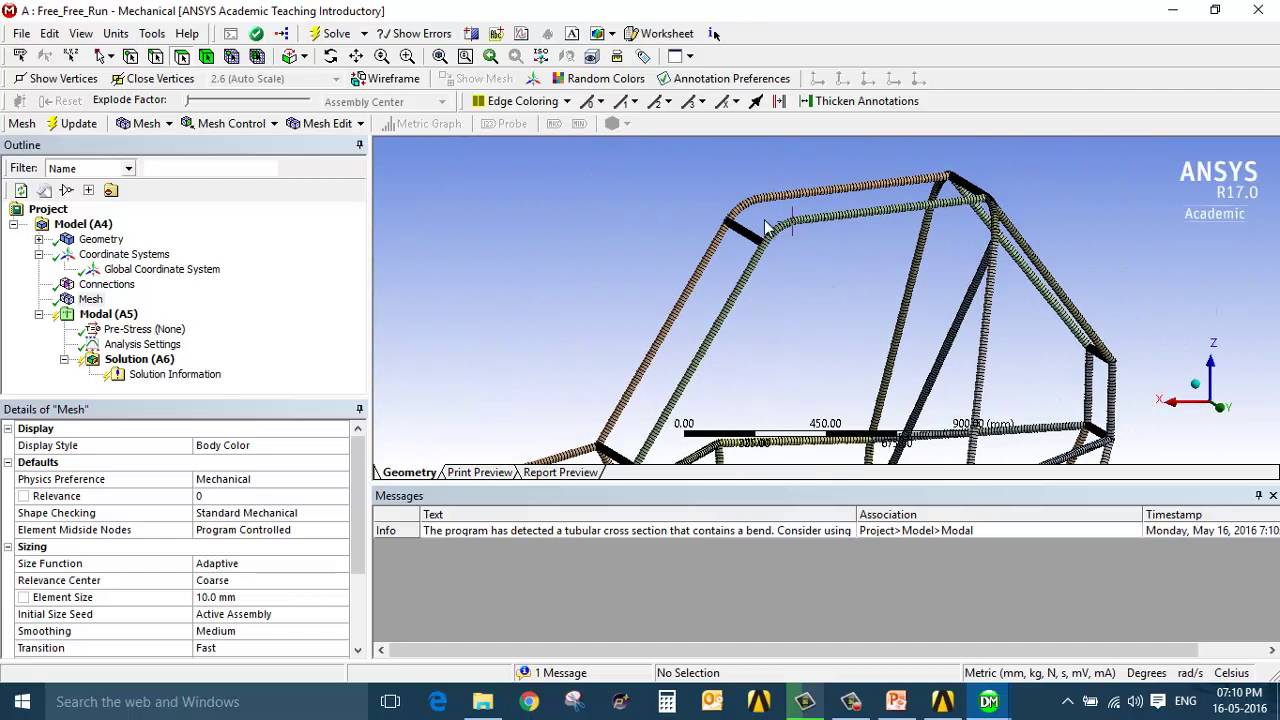Toggle Show Vertices

(55, 78)
